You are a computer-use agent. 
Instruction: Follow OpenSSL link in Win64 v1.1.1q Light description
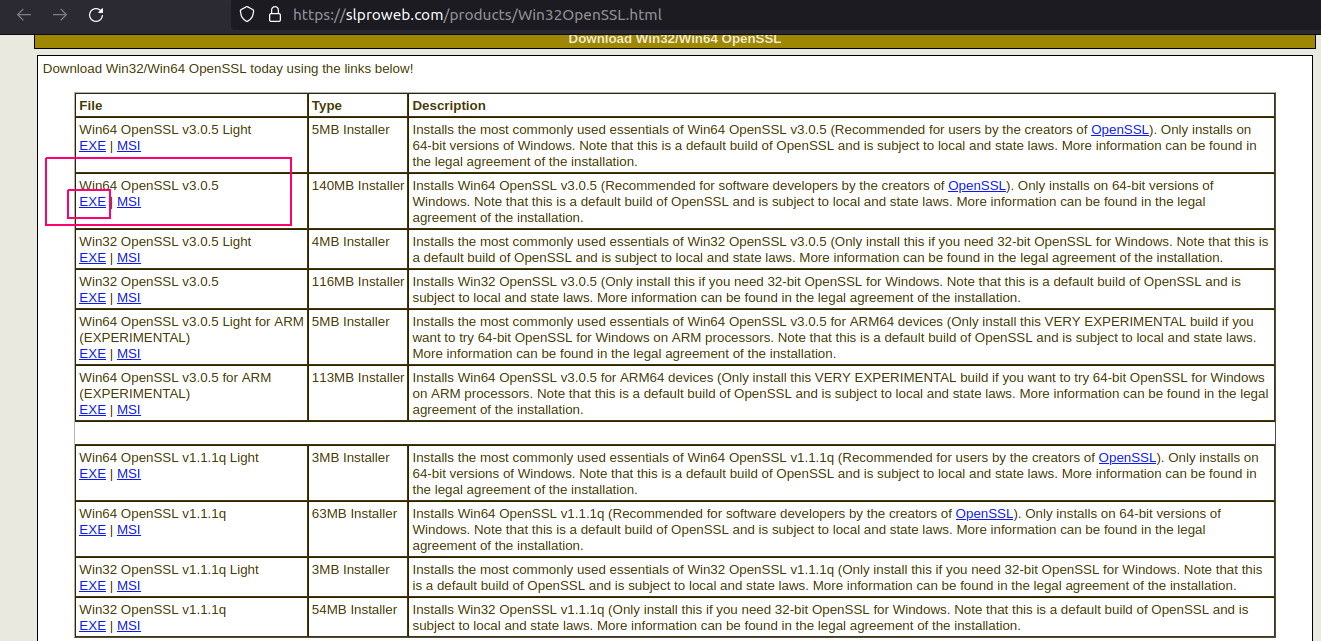pos(1128,458)
